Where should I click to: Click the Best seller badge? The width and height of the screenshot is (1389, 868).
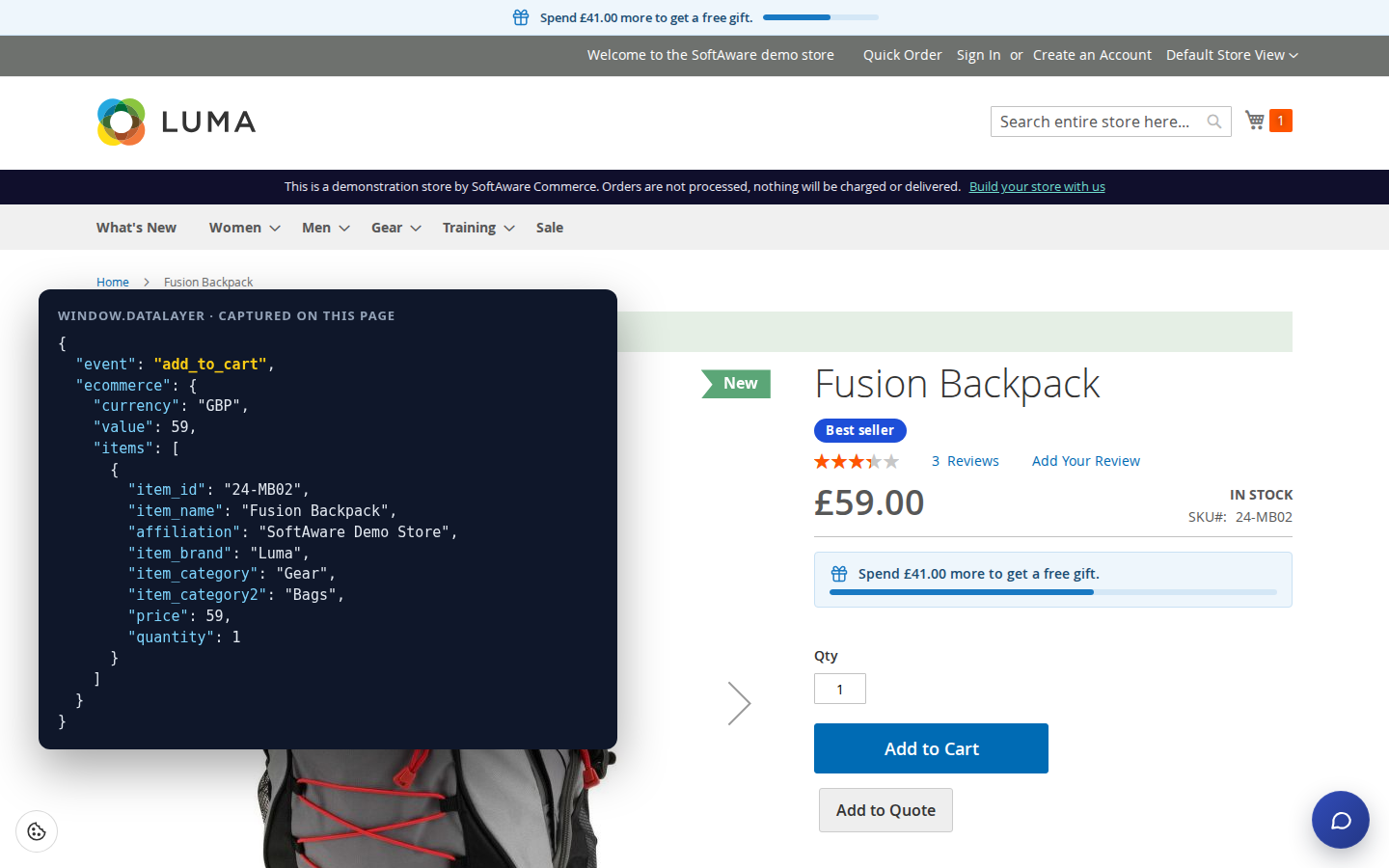click(860, 430)
